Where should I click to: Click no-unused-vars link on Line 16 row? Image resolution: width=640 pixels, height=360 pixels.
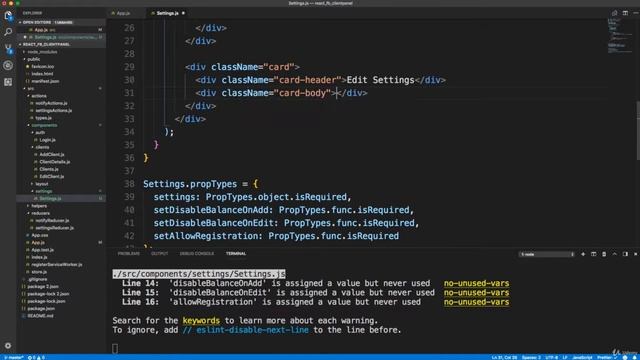click(476, 302)
